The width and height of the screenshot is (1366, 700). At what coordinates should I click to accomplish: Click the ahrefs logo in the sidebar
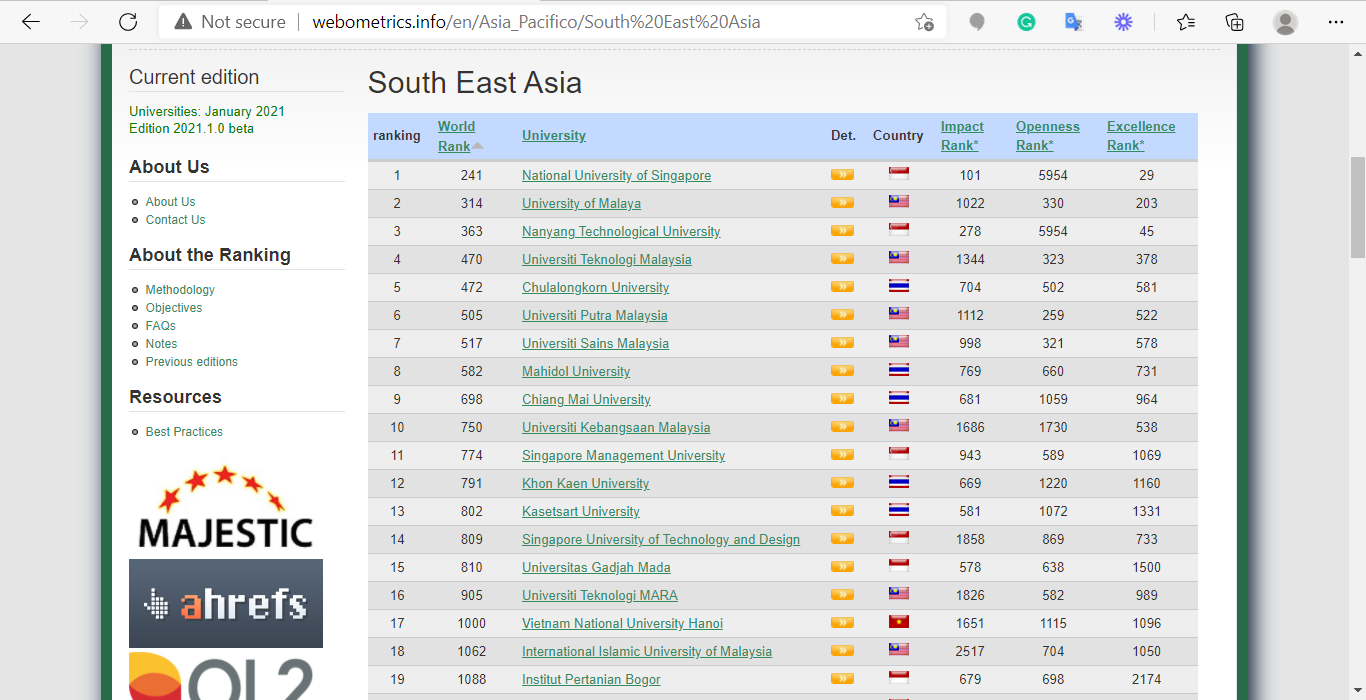226,603
